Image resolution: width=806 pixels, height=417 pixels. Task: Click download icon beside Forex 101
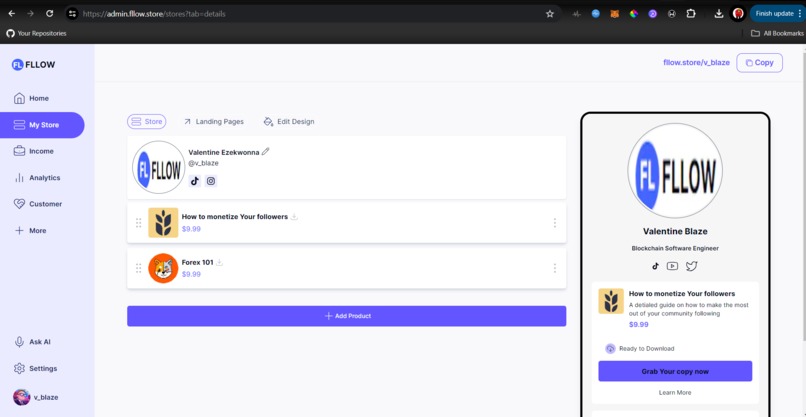(x=219, y=262)
